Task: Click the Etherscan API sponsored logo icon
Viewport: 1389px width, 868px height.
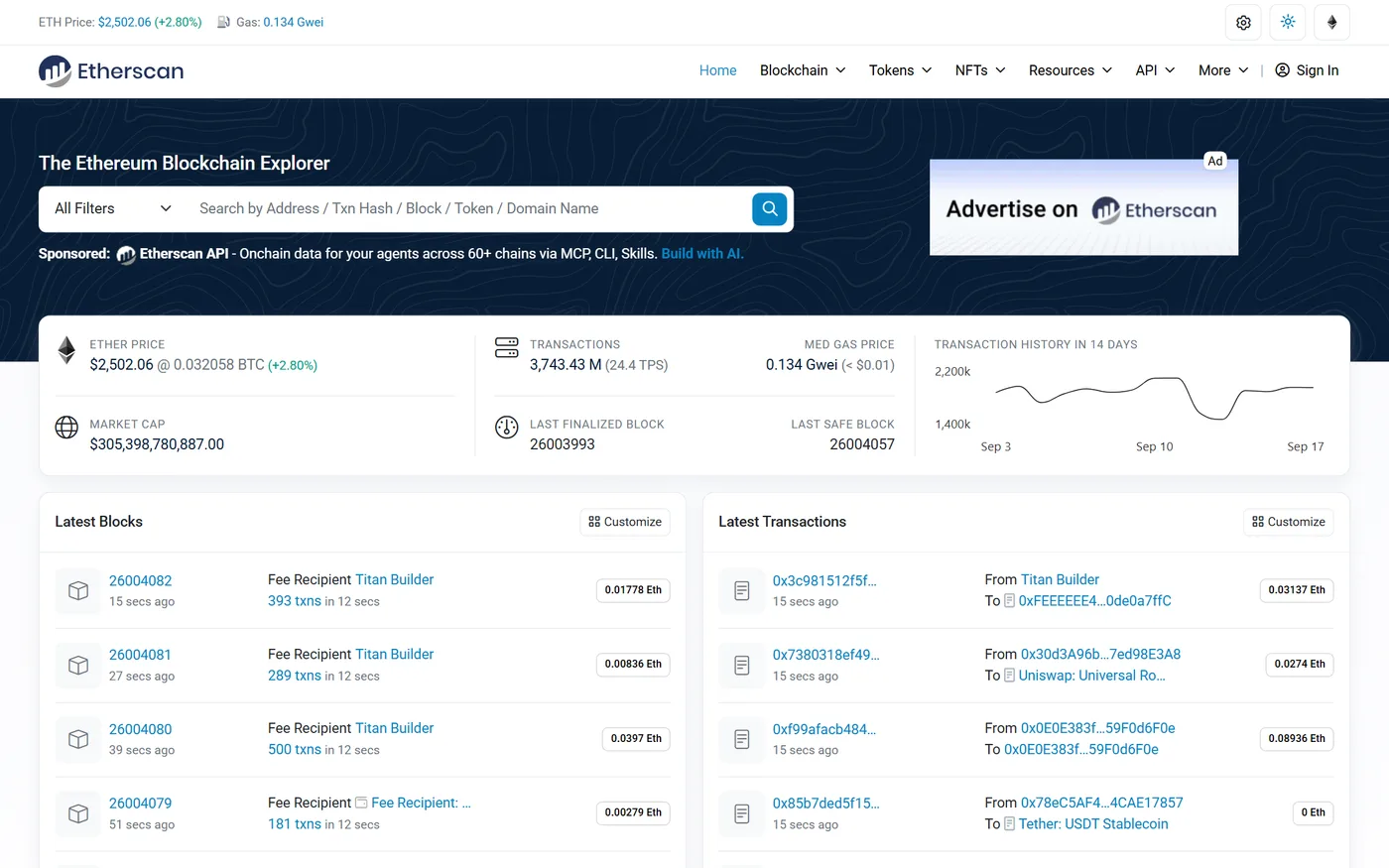Action: point(126,255)
